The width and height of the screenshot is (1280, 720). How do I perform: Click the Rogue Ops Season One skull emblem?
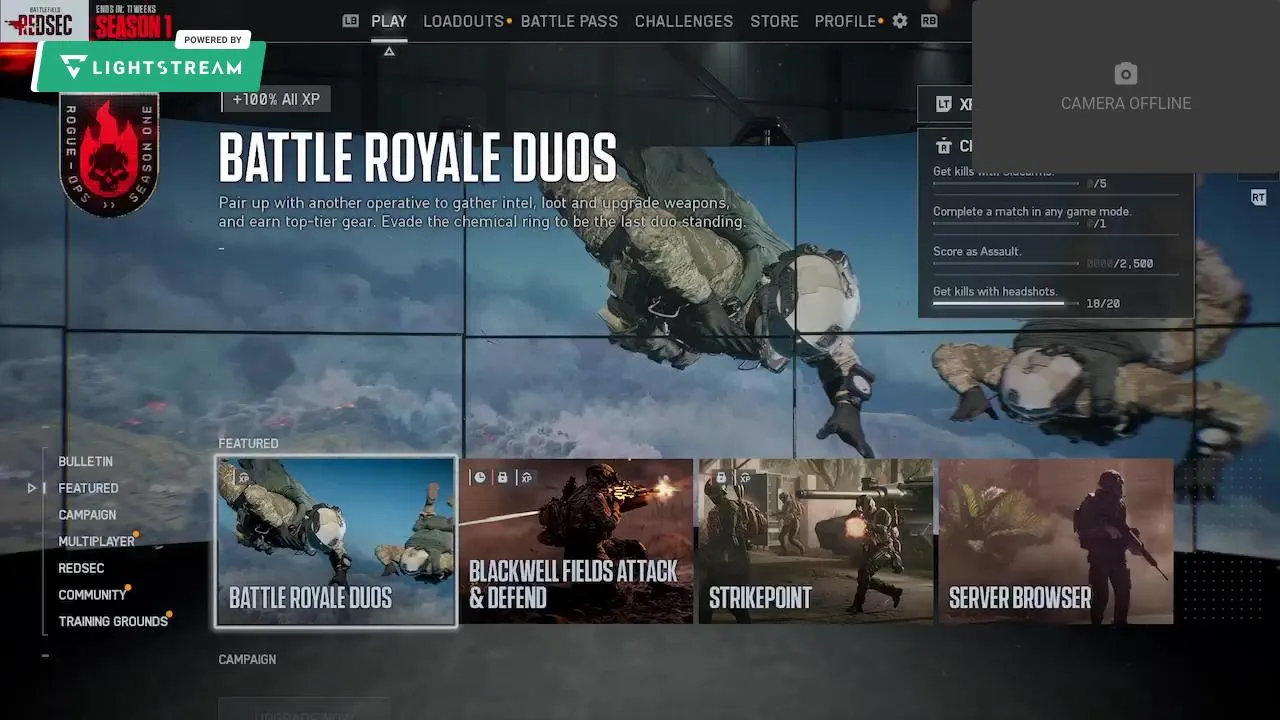[108, 154]
